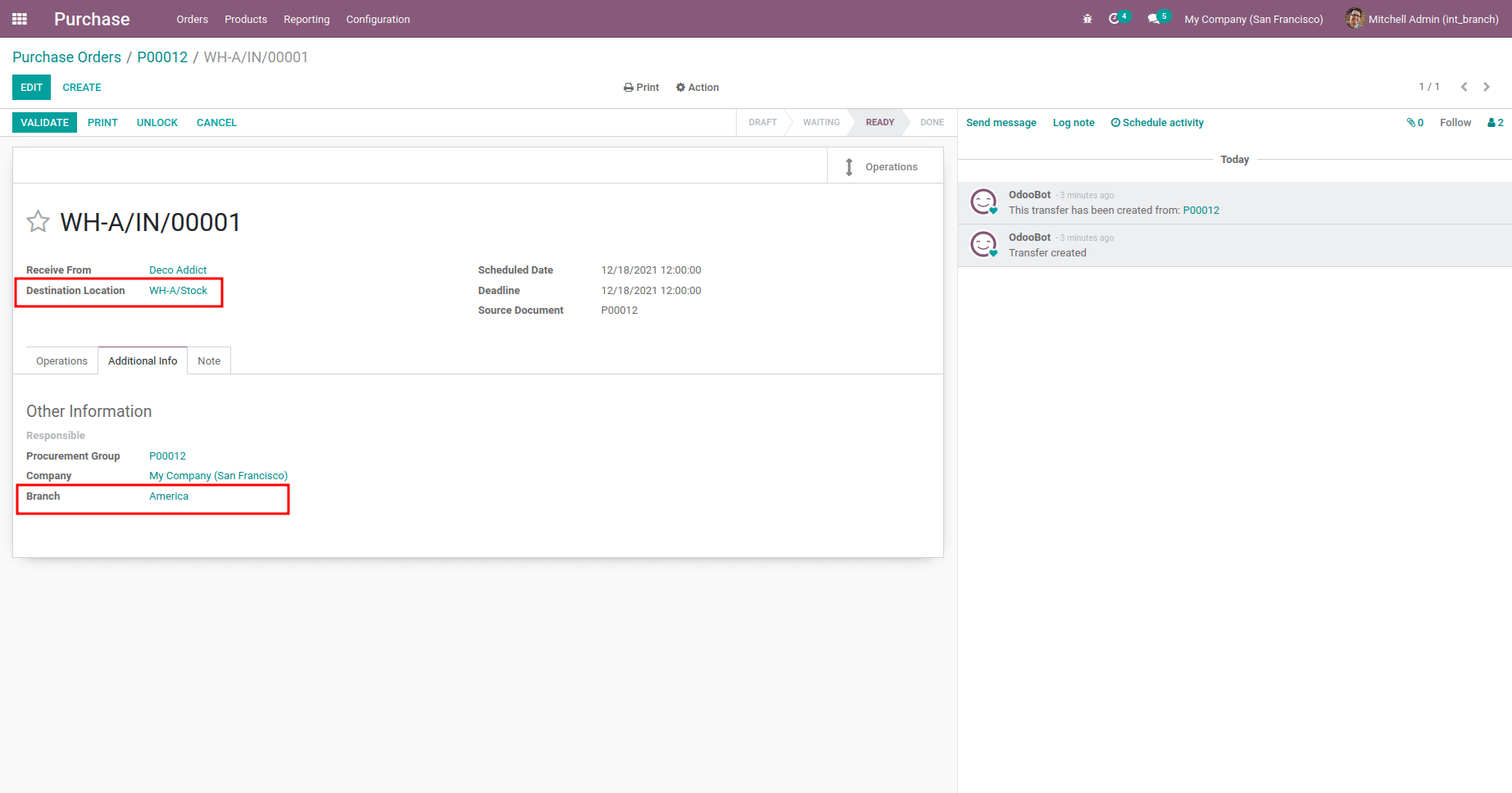The height and width of the screenshot is (793, 1512).
Task: Switch to the Note tab
Action: [209, 361]
